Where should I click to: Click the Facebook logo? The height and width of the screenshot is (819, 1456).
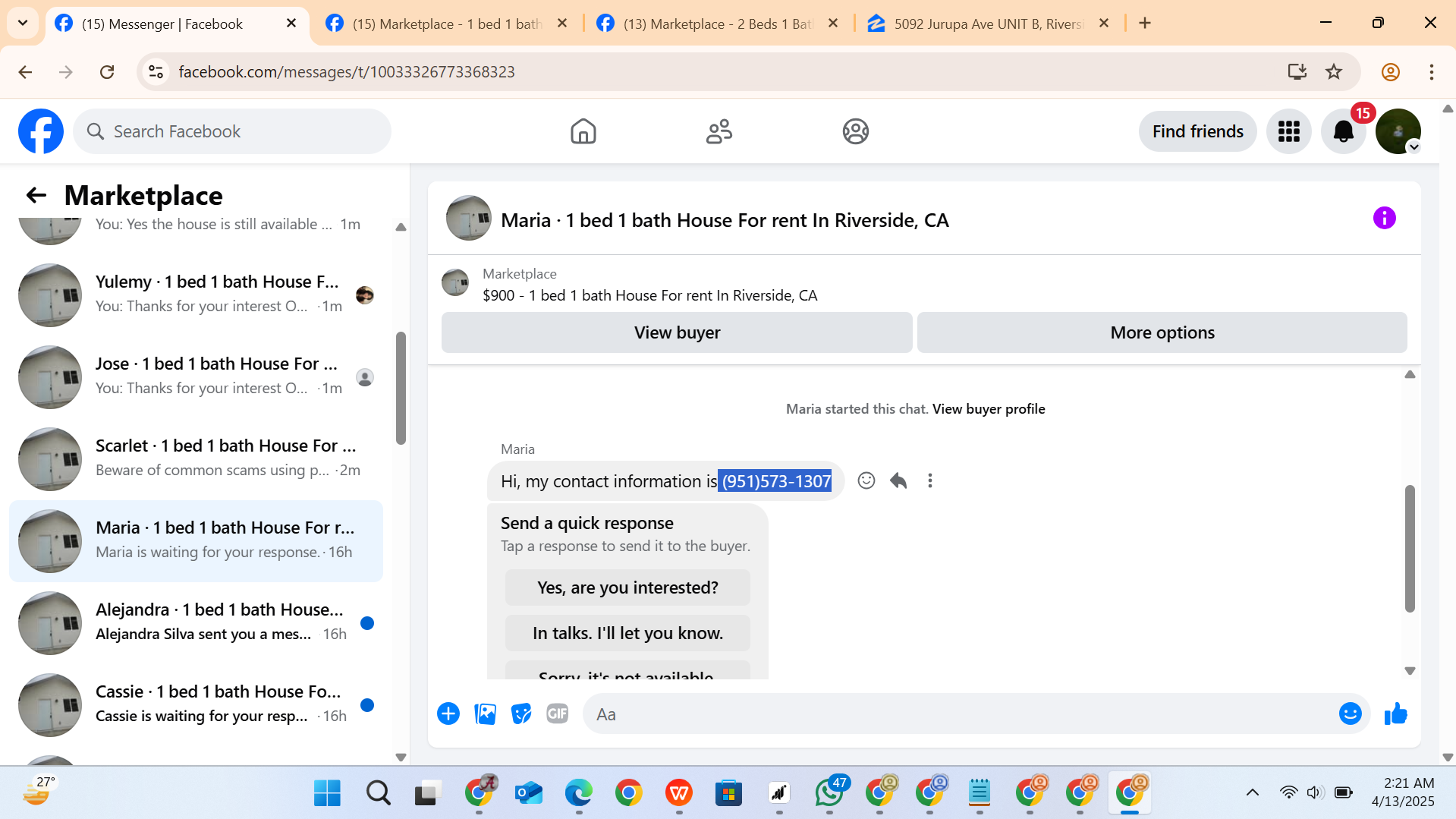[x=41, y=131]
